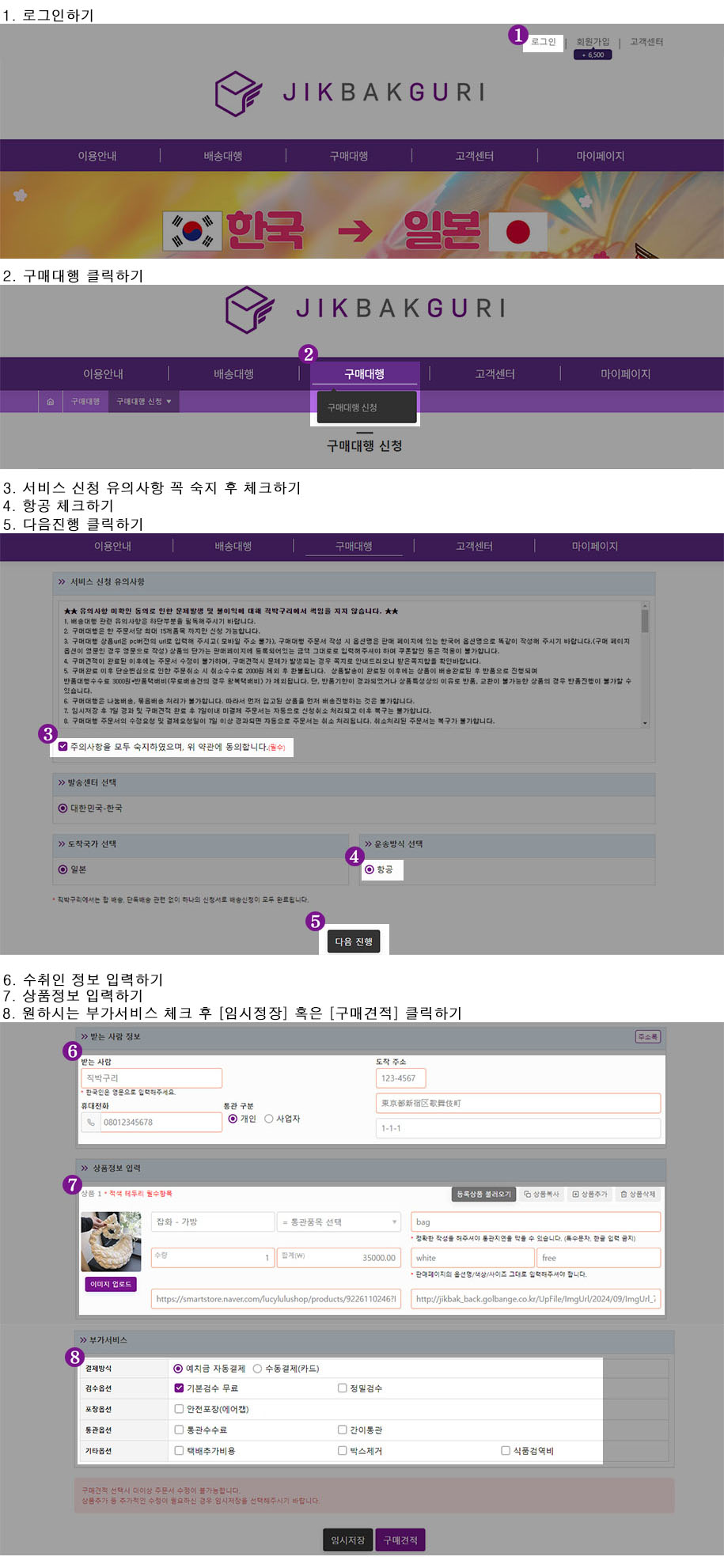
Task: Click the down arrow of the terms box scrollbar
Action: [x=646, y=723]
